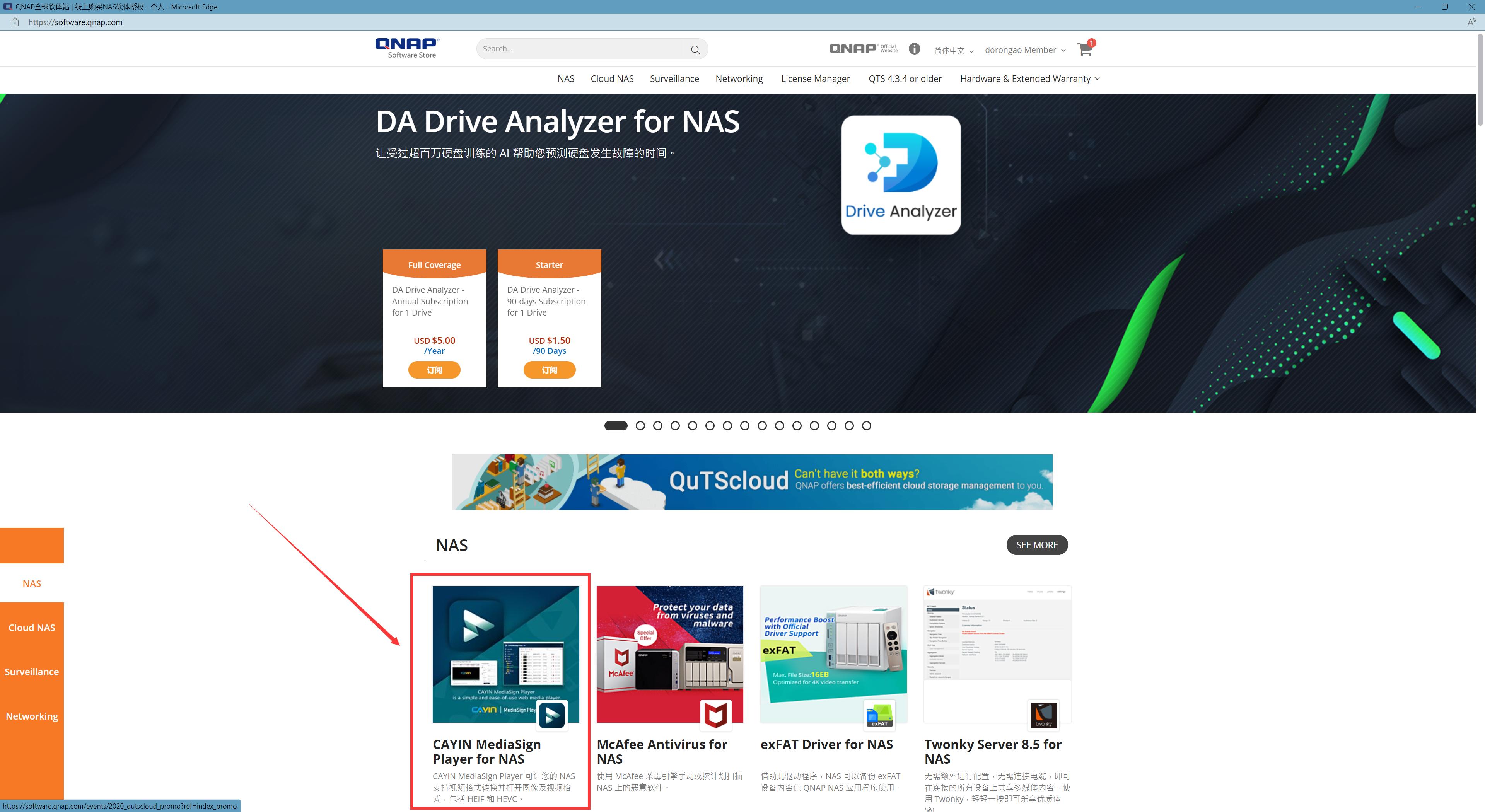Viewport: 1485px width, 812px height.
Task: Open the QNAP Official Website logo link
Action: pyautogui.click(x=862, y=48)
